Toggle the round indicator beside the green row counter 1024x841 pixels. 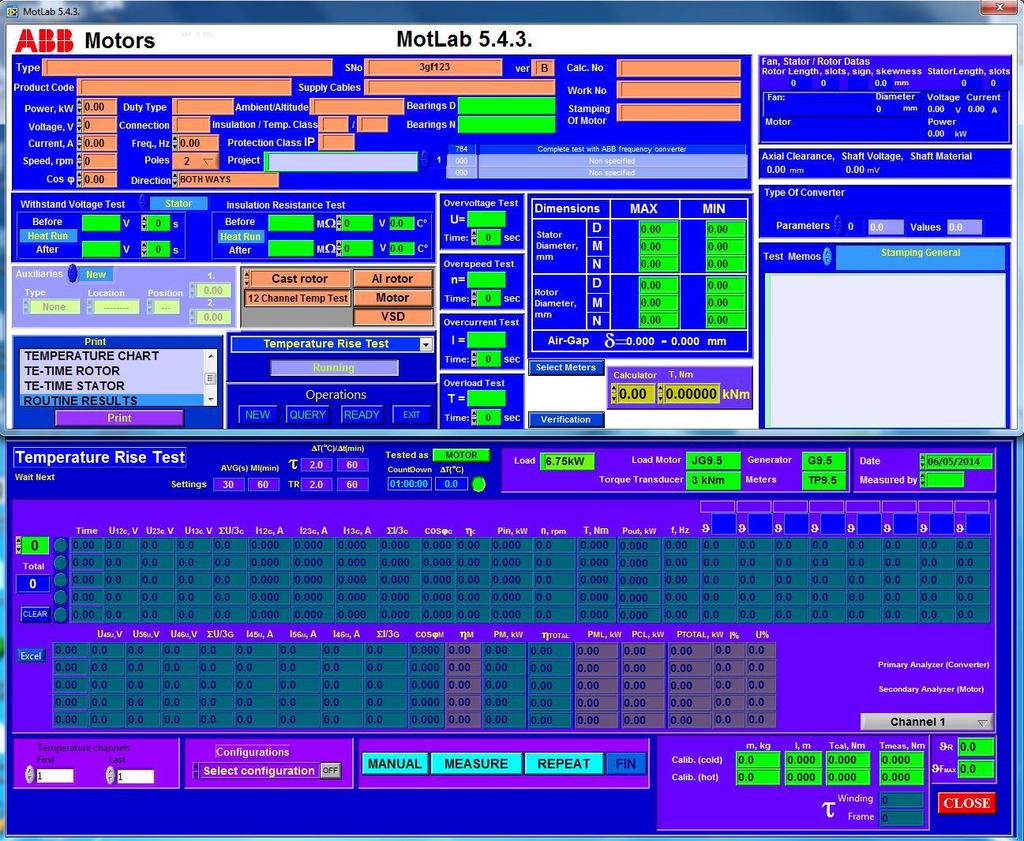click(60, 545)
